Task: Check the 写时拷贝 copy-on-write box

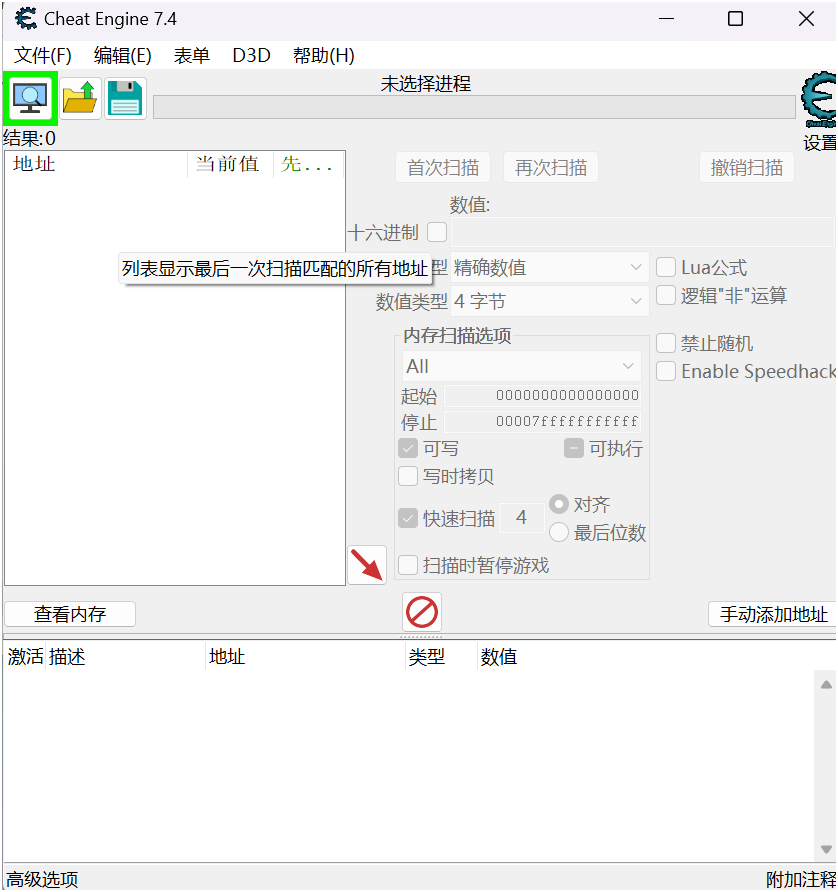Action: tap(408, 476)
